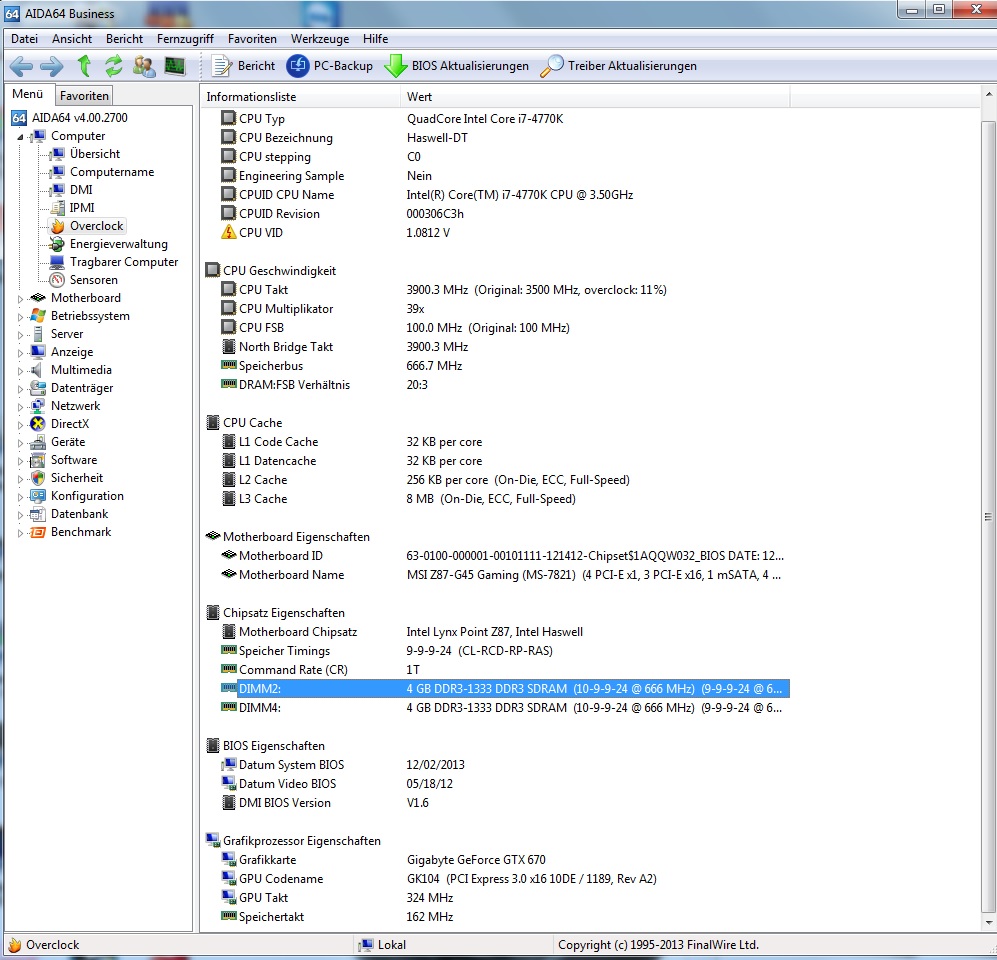Image resolution: width=997 pixels, height=960 pixels.
Task: Open the Favoriten menu
Action: point(252,39)
